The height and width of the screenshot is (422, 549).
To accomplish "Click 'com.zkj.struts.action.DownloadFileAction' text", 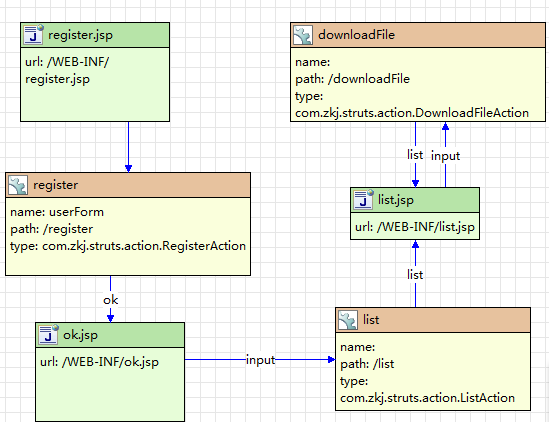I will tap(412, 113).
